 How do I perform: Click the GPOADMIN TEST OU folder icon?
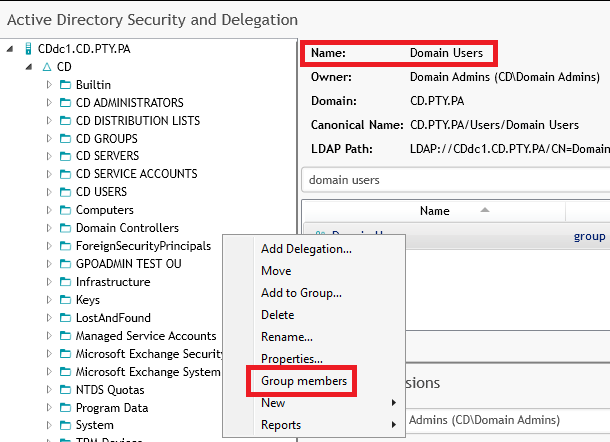(x=65, y=264)
